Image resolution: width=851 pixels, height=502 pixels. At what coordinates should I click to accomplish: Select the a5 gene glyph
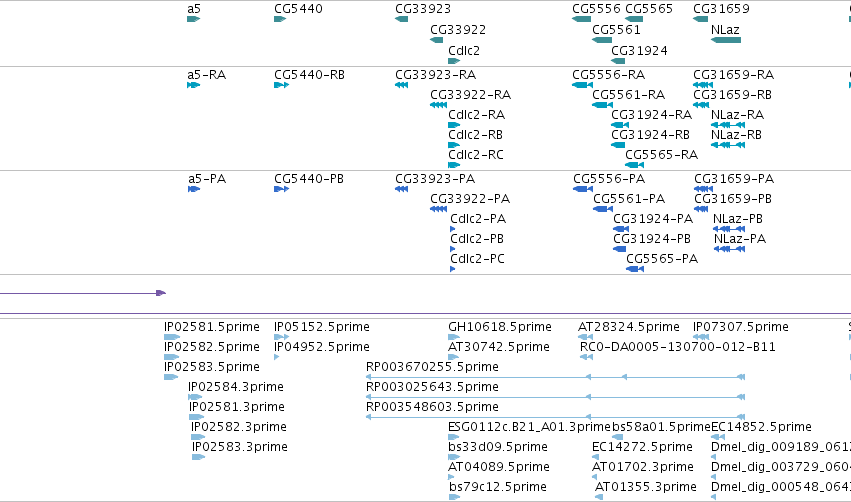pos(193,19)
